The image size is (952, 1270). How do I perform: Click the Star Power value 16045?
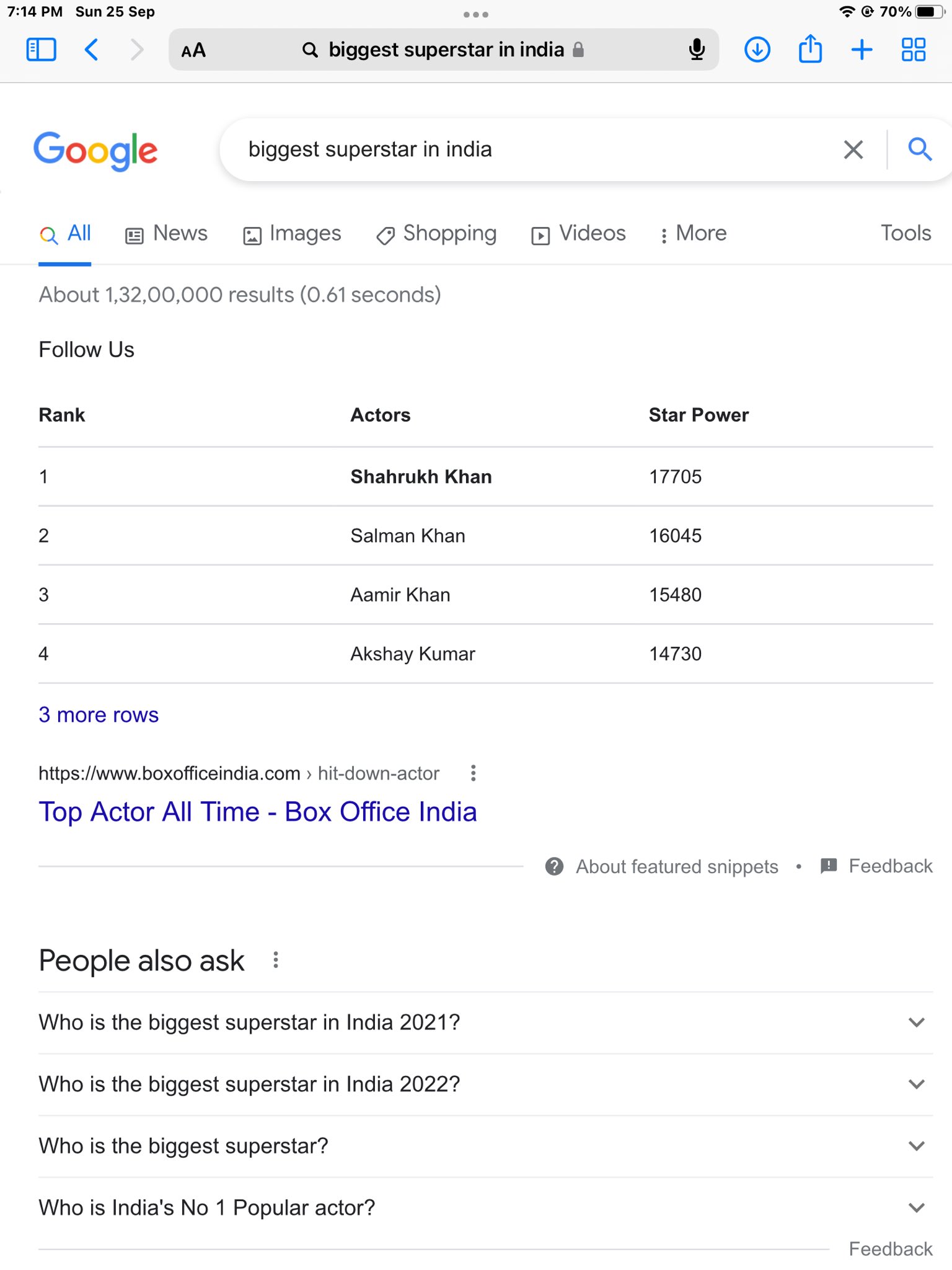[x=675, y=536]
